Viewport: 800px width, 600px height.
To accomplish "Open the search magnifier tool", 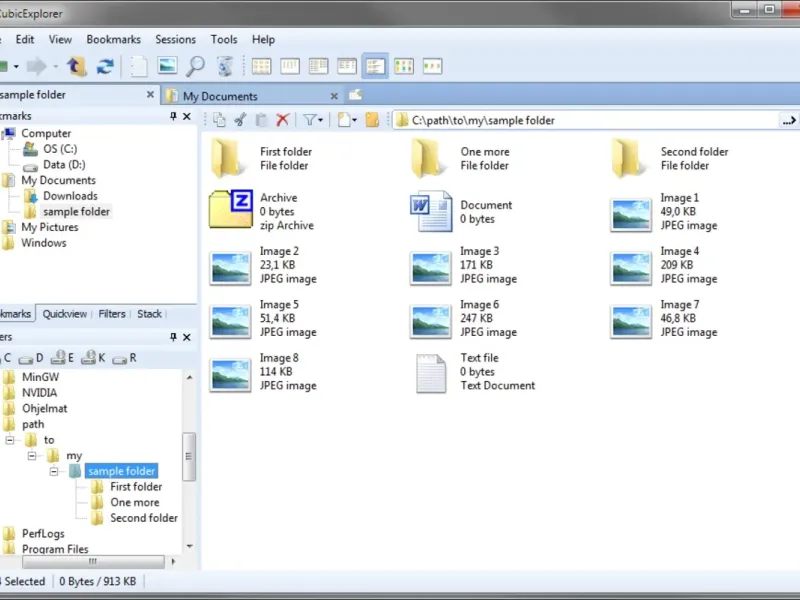I will (x=196, y=67).
